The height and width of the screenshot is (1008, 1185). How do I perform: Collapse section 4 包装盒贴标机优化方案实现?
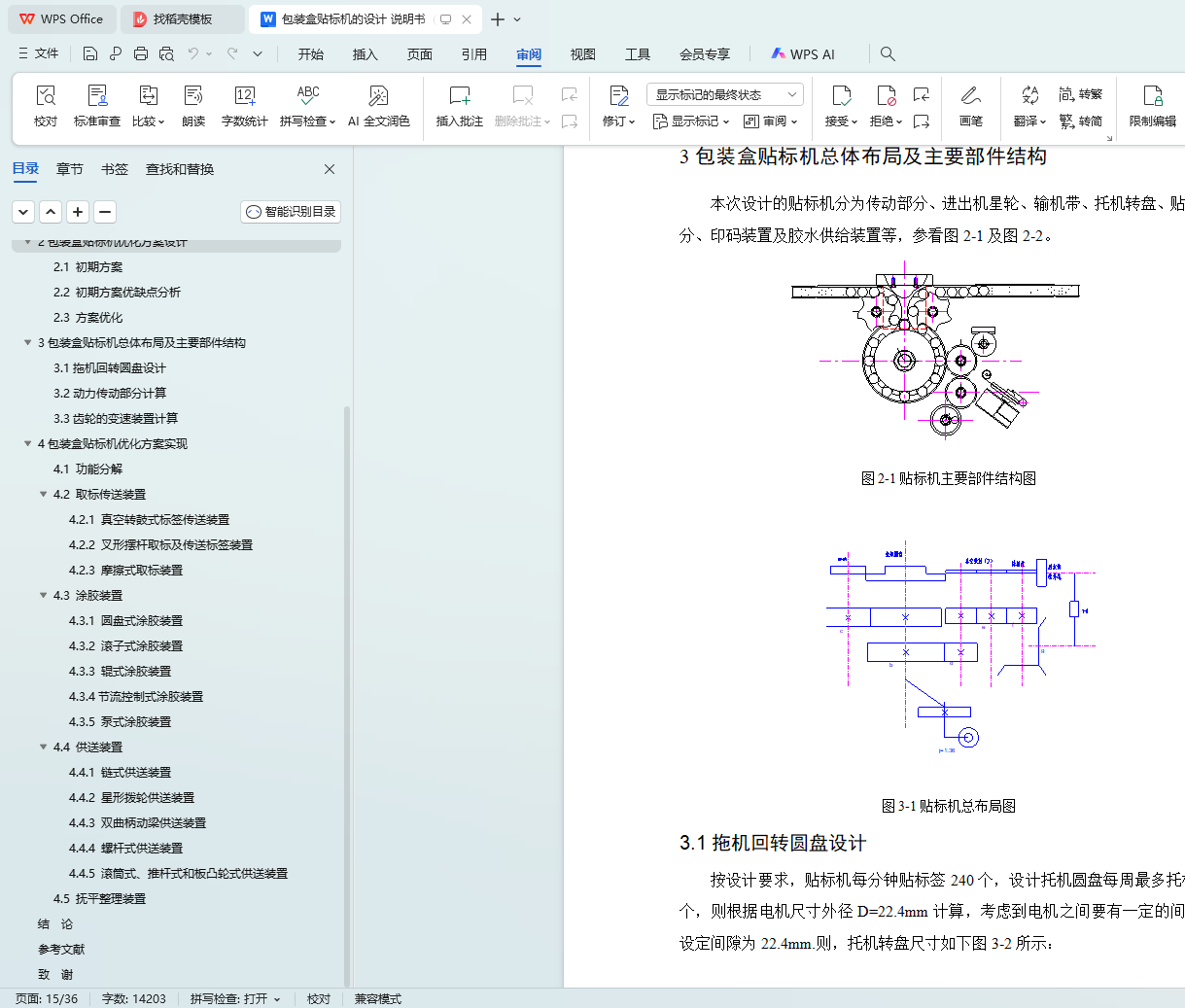tap(28, 443)
